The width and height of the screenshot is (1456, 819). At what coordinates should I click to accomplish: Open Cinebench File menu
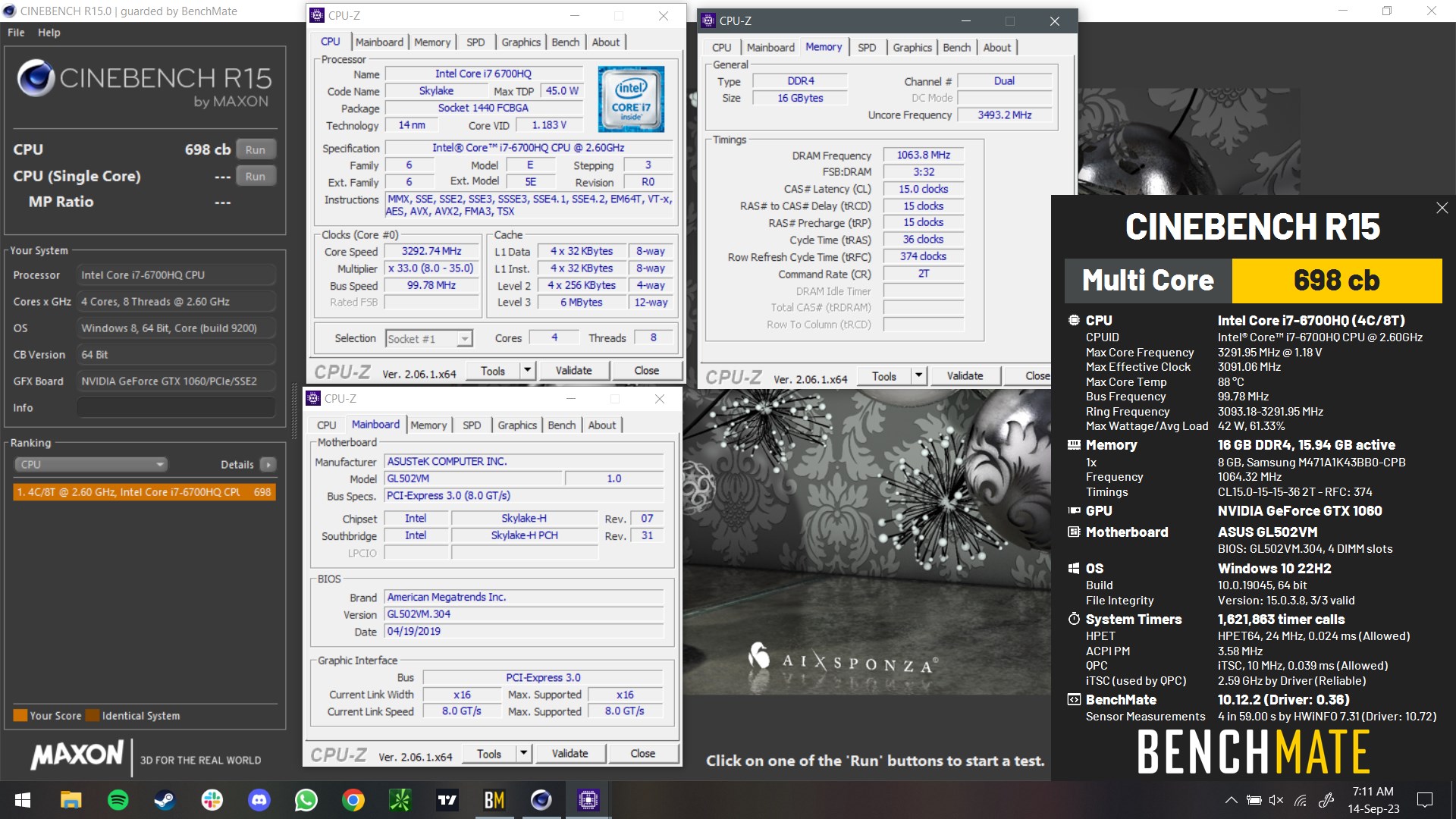click(16, 33)
